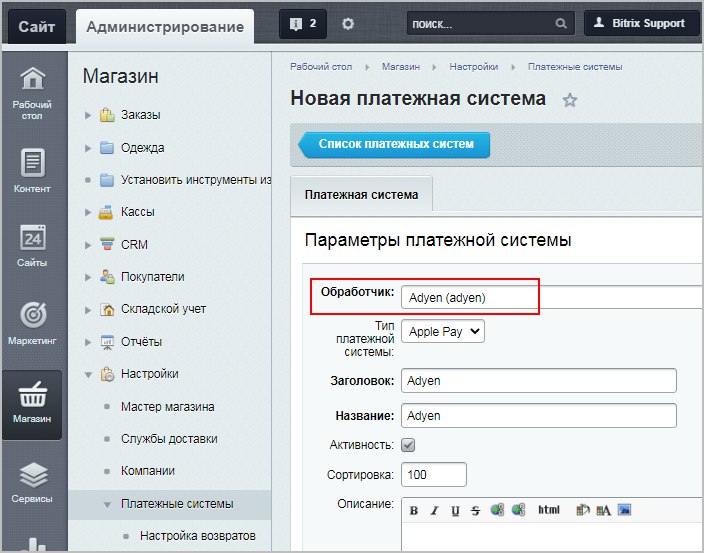Expand the Покупатели tree node
This screenshot has height=553, width=704.
tap(88, 277)
